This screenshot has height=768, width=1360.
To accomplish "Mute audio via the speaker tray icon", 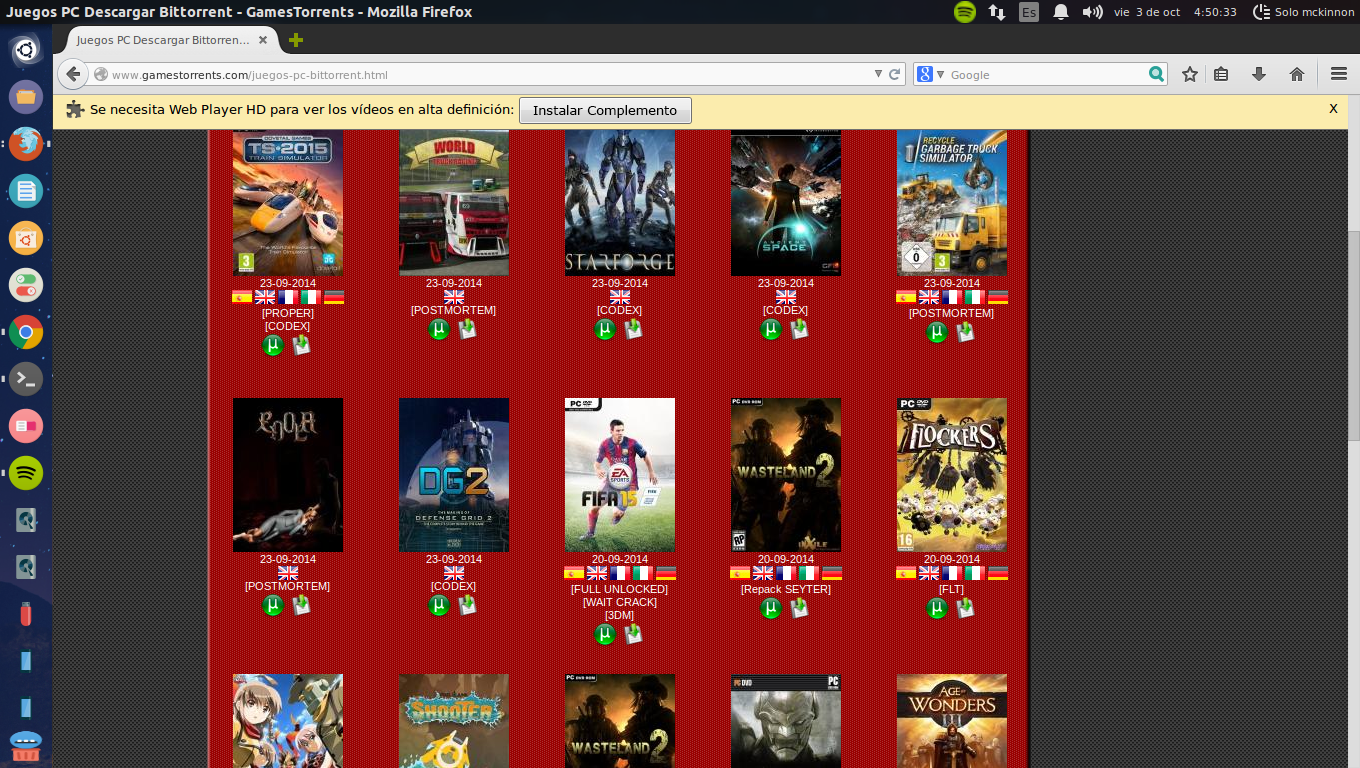I will (x=1092, y=13).
